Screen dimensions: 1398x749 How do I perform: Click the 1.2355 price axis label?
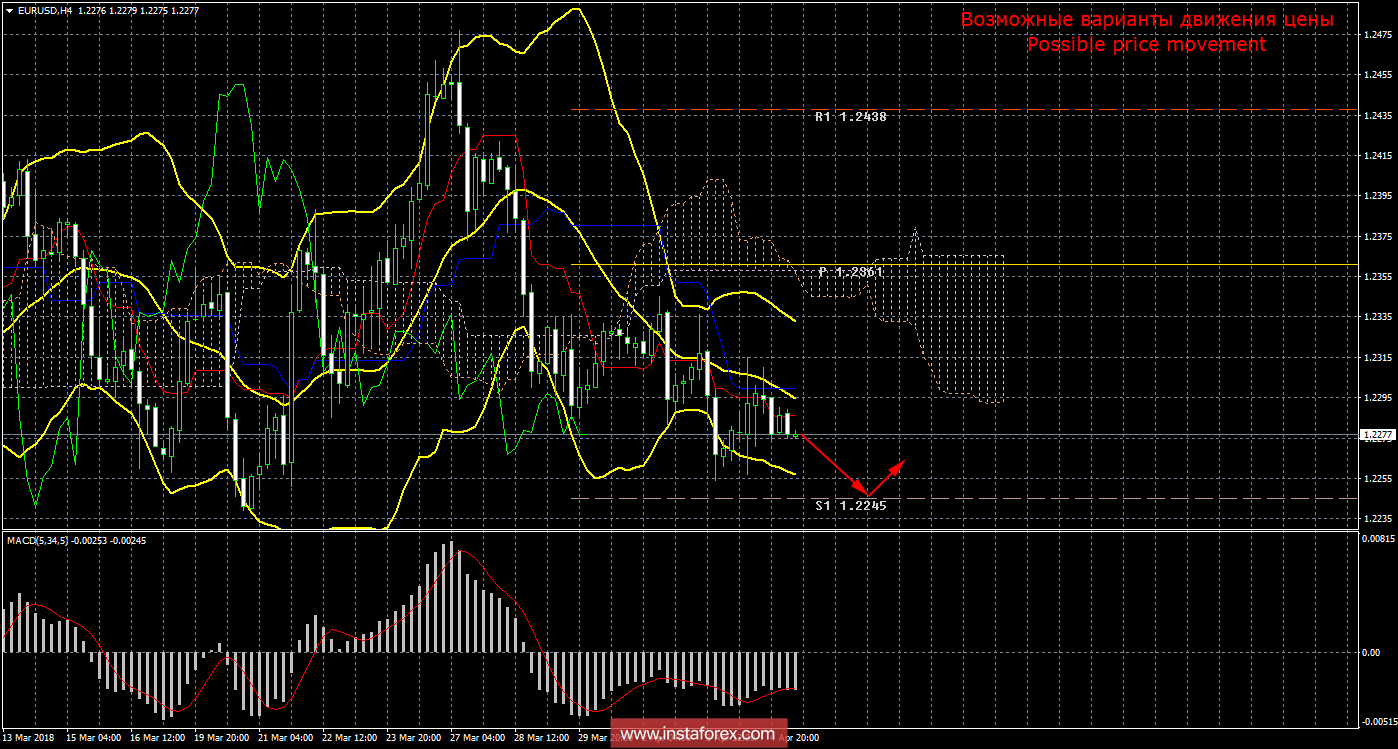[x=1378, y=277]
